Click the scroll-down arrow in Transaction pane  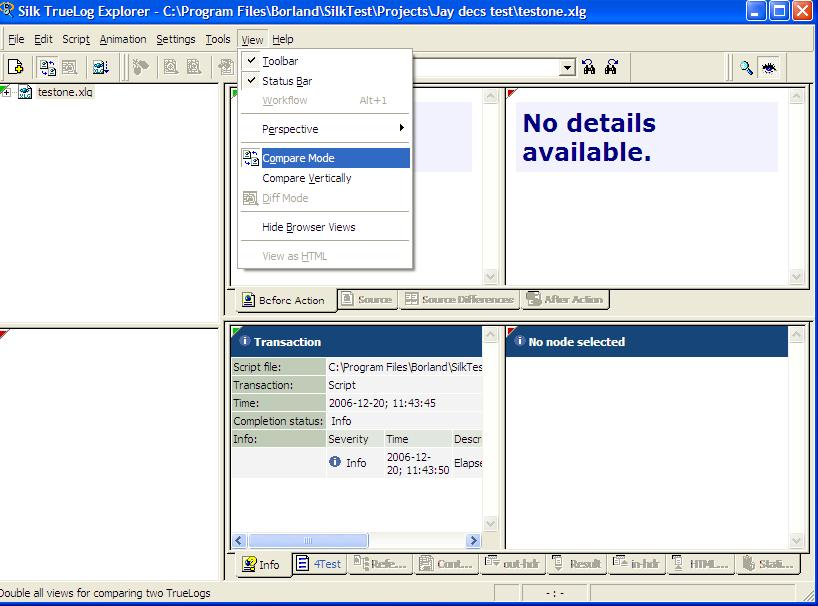coord(490,524)
